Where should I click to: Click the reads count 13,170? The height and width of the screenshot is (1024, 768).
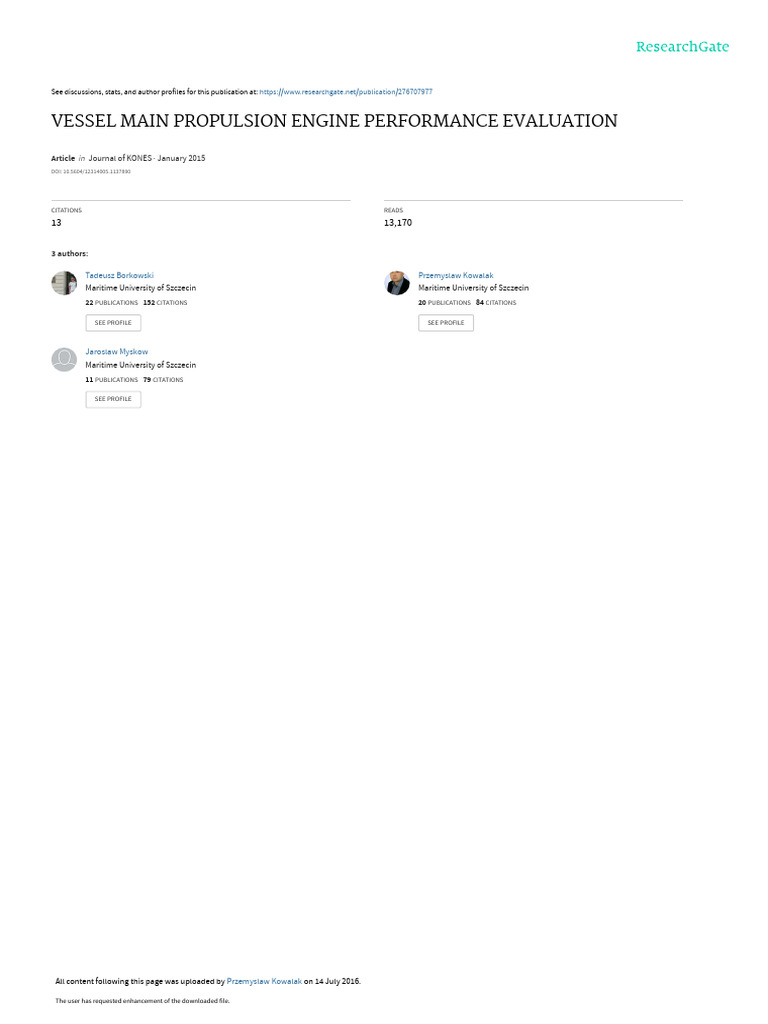point(398,223)
